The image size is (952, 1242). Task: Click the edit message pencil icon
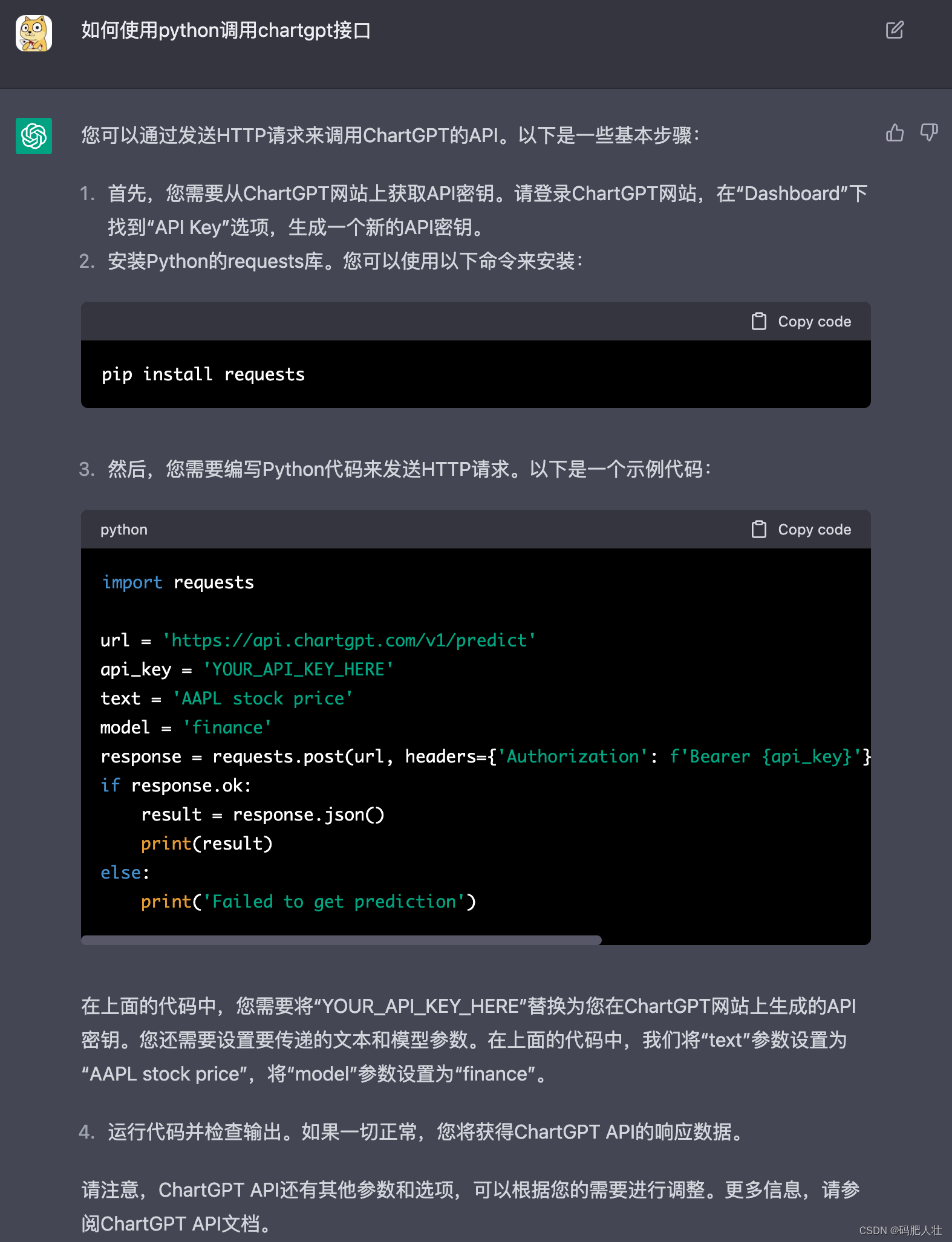[895, 30]
